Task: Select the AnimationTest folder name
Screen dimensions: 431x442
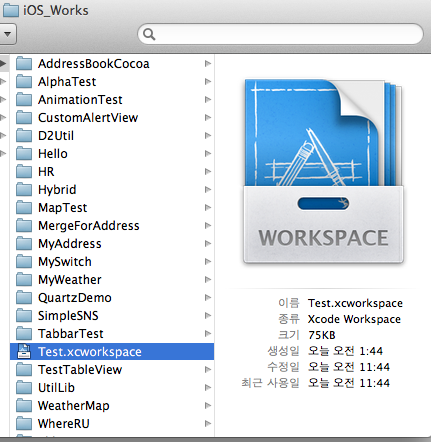Action: pyautogui.click(x=80, y=100)
